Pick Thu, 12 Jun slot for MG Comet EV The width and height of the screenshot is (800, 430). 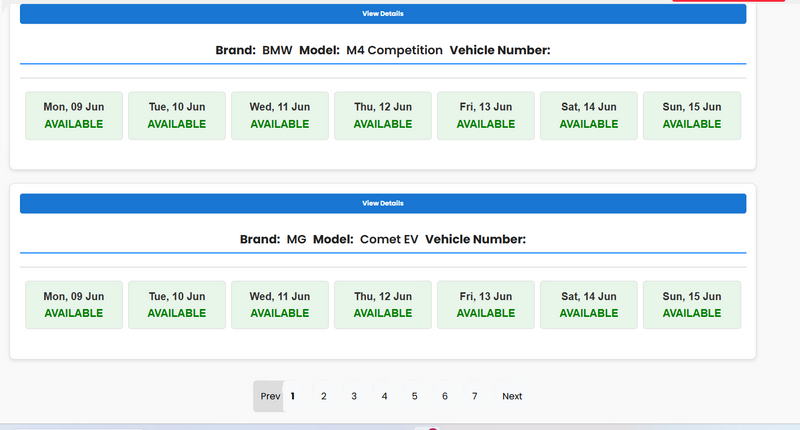tap(383, 305)
